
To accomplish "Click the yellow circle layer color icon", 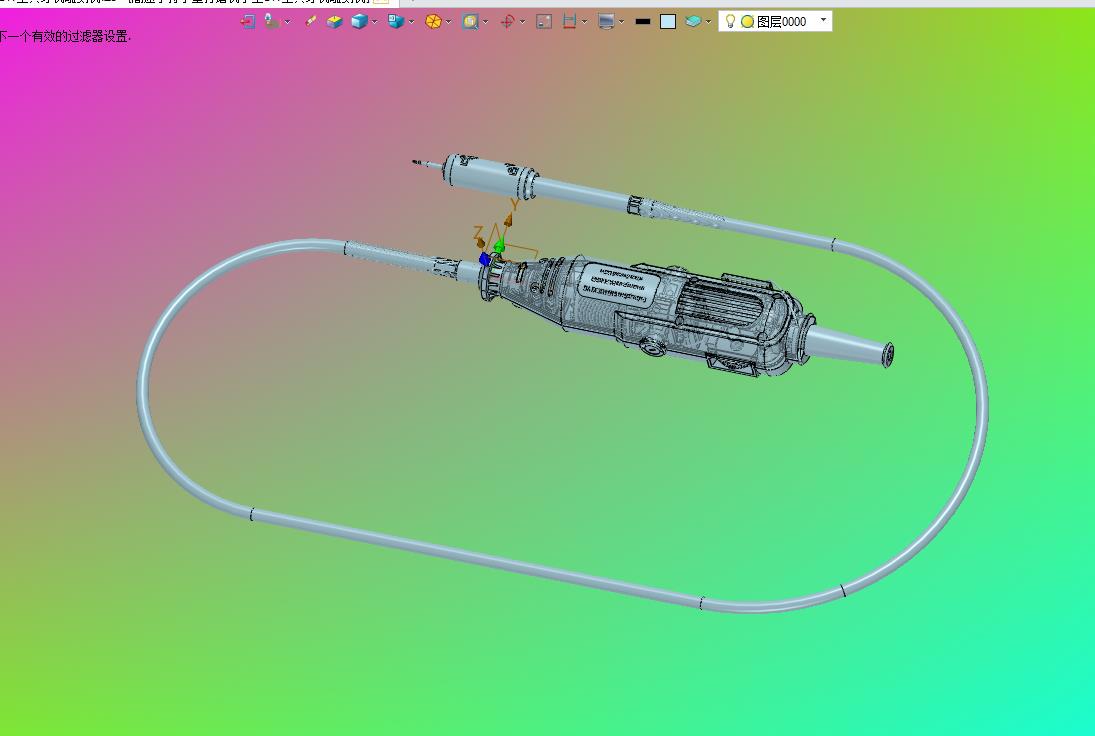I will (747, 22).
